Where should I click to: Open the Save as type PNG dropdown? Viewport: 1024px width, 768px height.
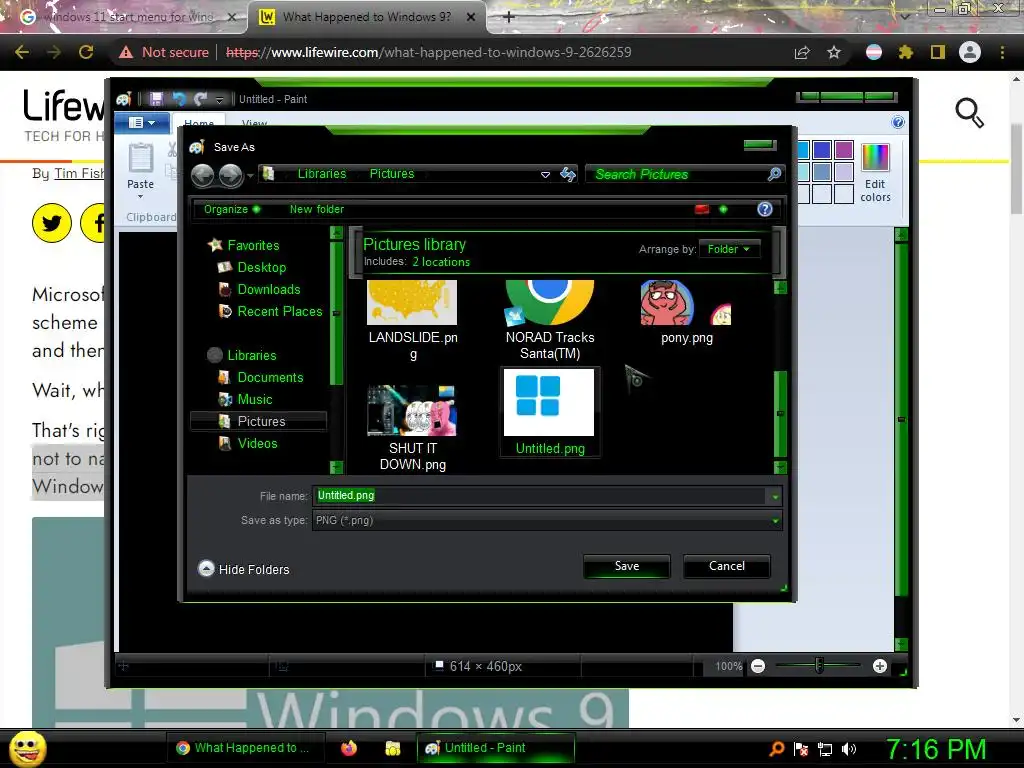(x=547, y=520)
